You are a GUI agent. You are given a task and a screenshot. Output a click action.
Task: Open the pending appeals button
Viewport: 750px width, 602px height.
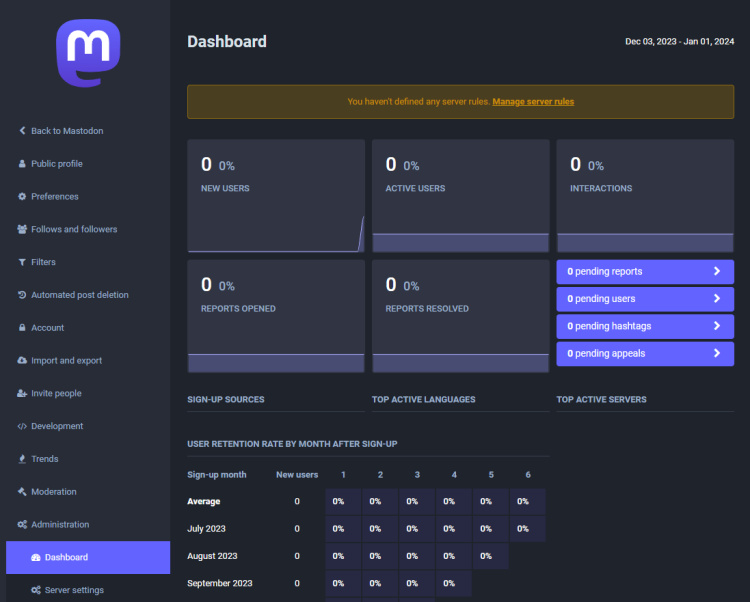[x=644, y=354]
